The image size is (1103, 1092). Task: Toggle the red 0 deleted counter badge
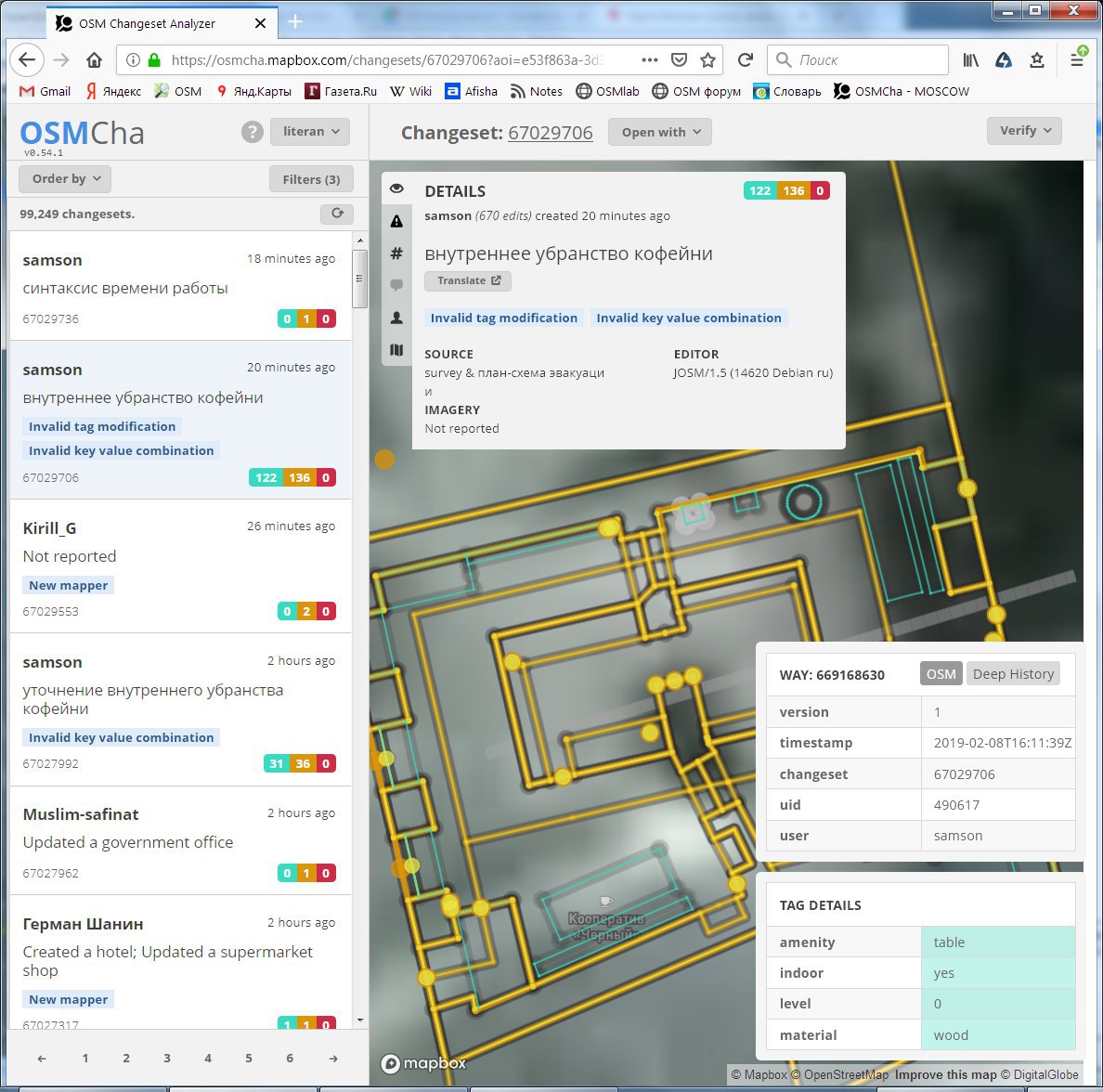click(820, 190)
